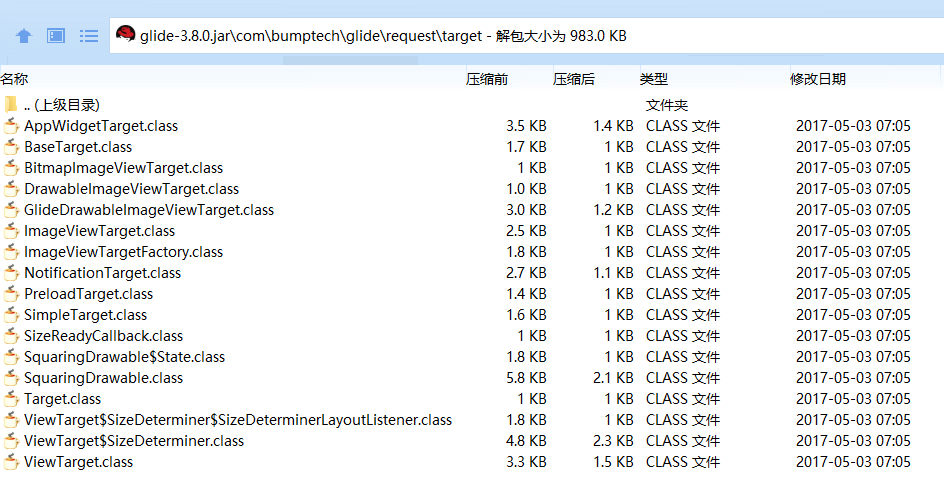Select DrawableImageViewTarget.class file name
The image size is (944, 497).
point(131,189)
